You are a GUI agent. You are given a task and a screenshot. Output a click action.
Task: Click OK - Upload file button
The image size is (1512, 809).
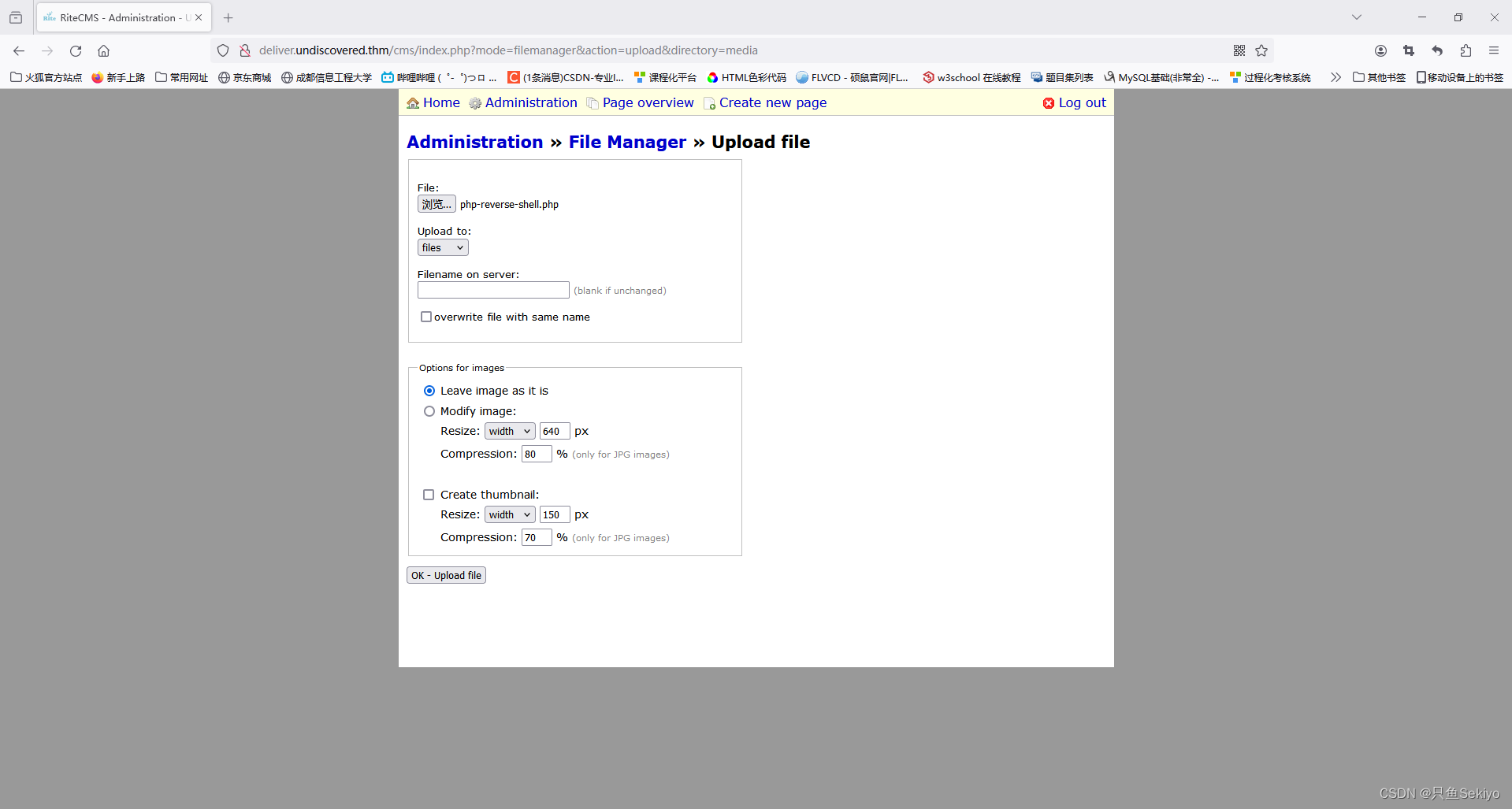coord(446,575)
